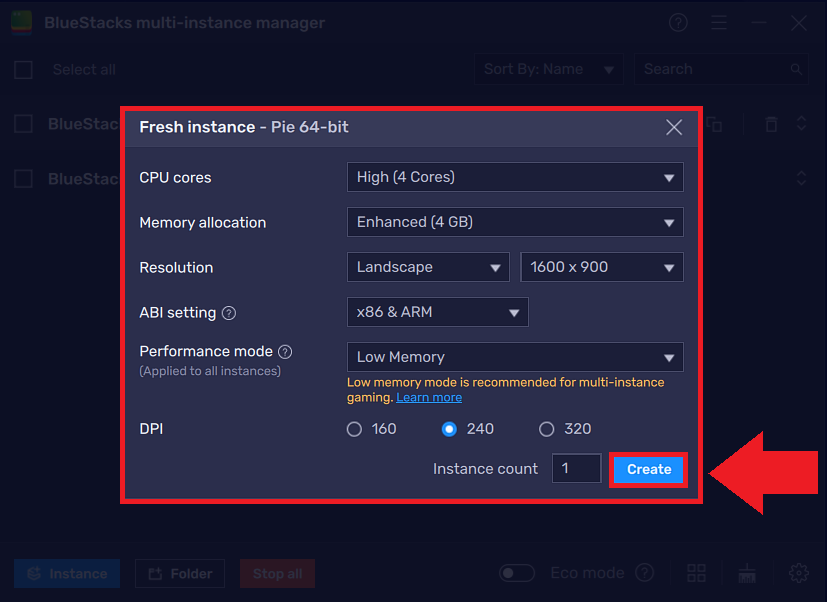Open the Memory allocation dropdown
The height and width of the screenshot is (602, 827).
click(x=515, y=222)
